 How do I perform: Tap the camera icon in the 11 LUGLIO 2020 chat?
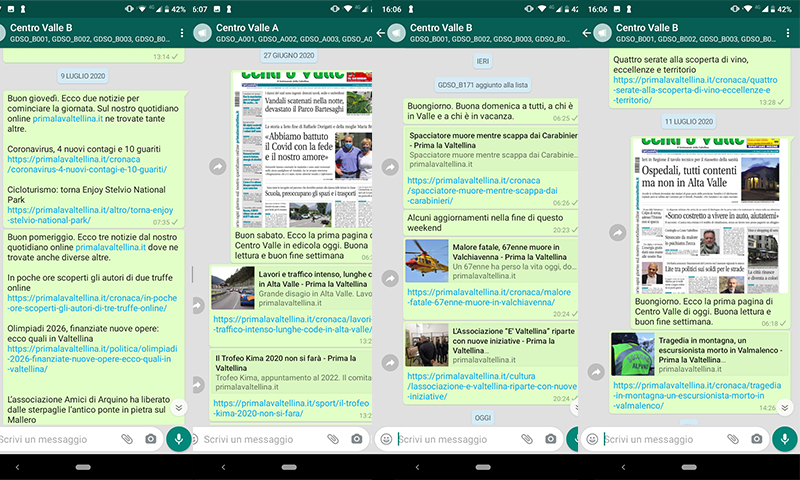[x=757, y=439]
